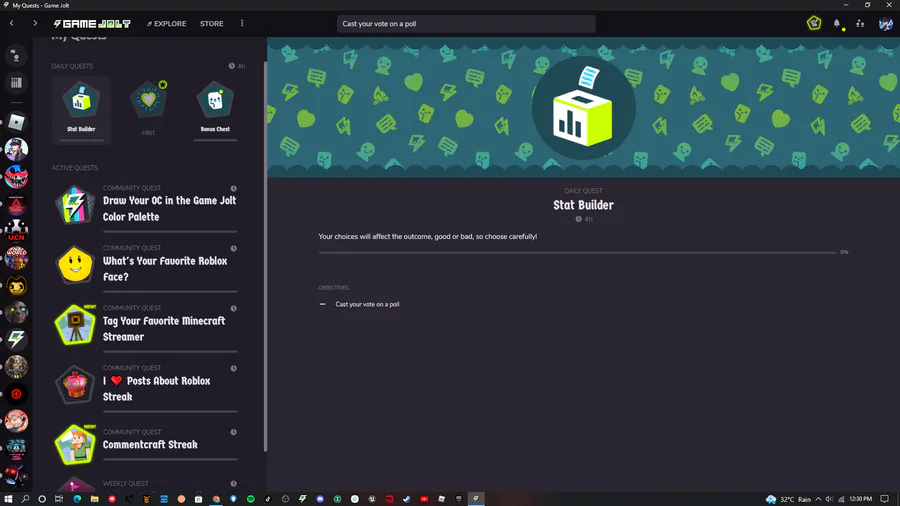Screen dimensions: 900x506
Task: Click the clock icon on Draw Your OC quest
Action: pos(234,188)
